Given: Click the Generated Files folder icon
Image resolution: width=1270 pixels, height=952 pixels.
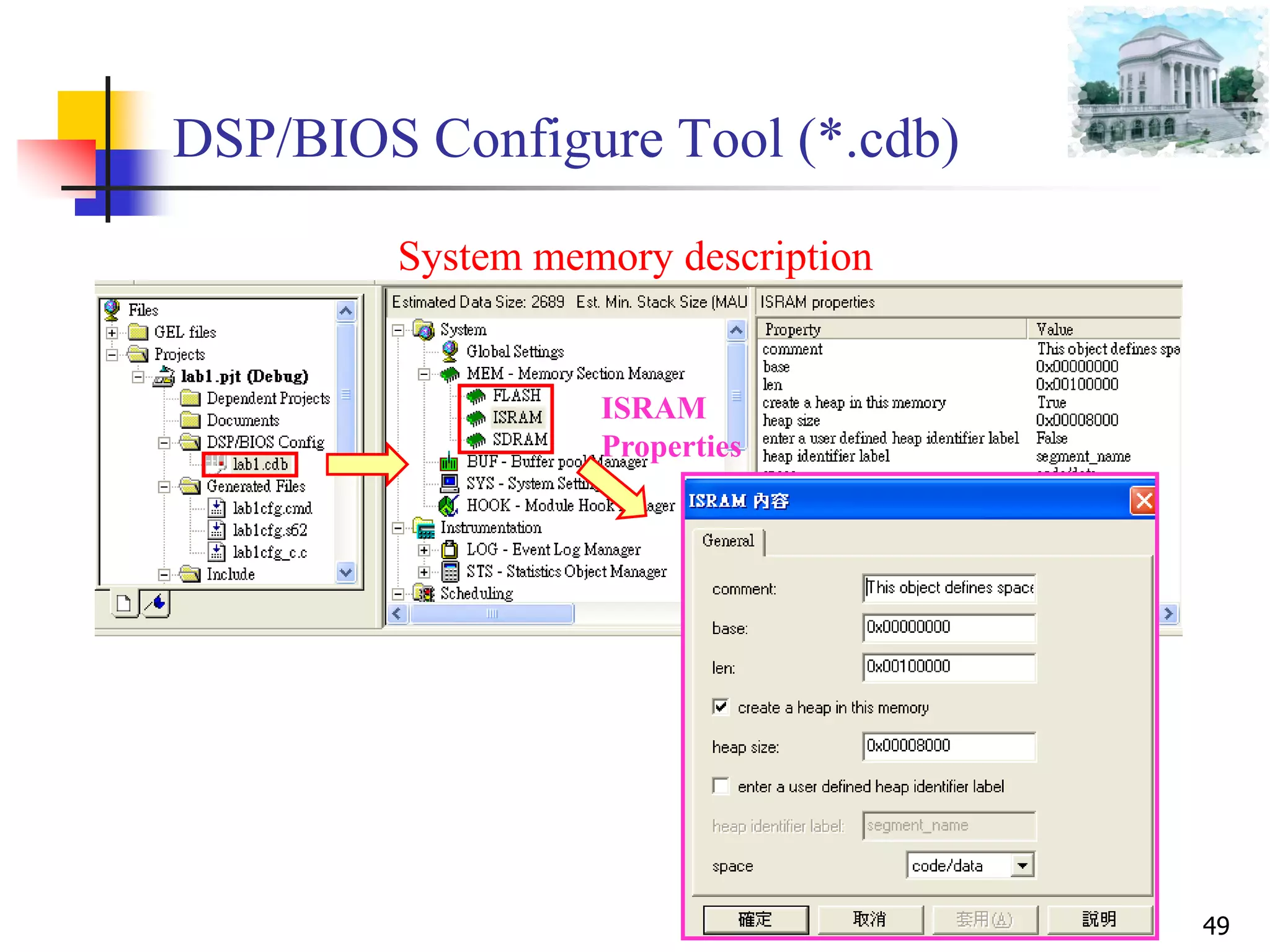Looking at the screenshot, I should pos(190,486).
